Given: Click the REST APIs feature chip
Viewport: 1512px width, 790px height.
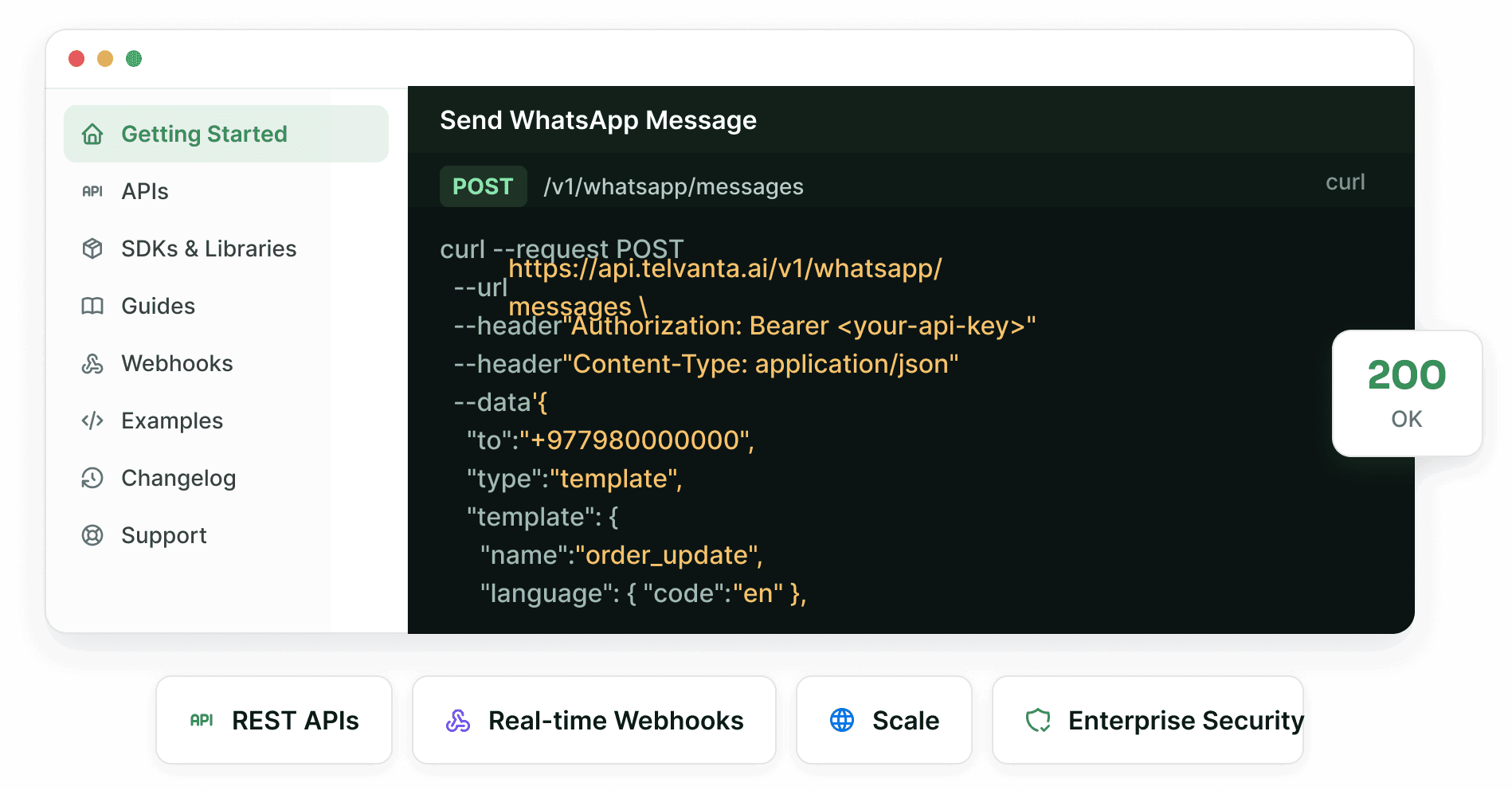Looking at the screenshot, I should (x=274, y=720).
